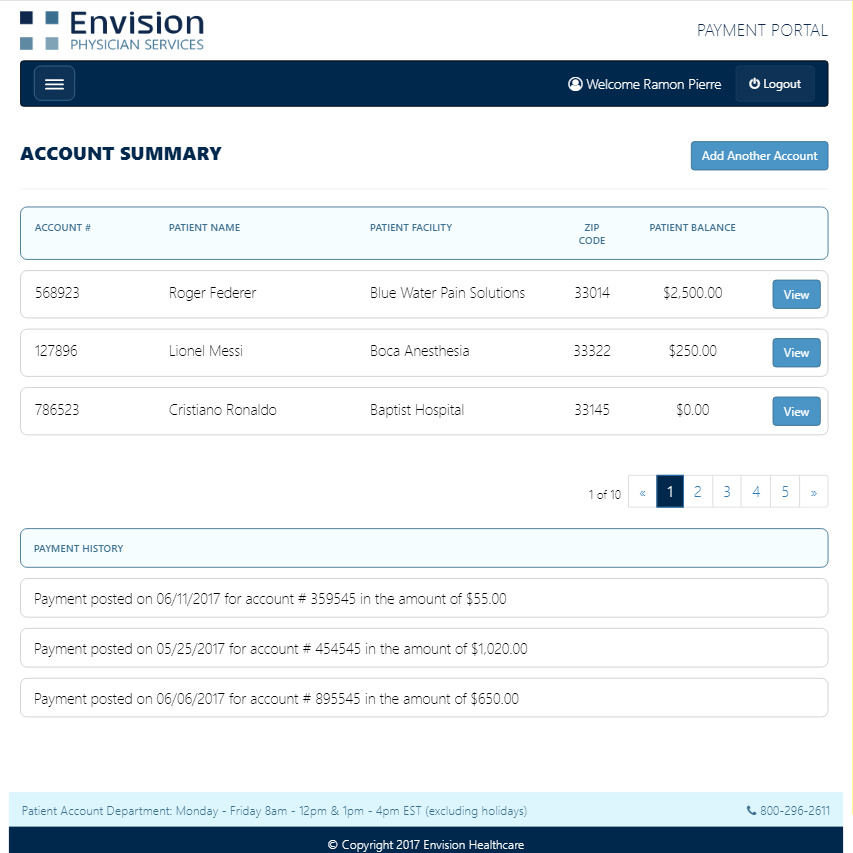Click zip code 33145

point(592,410)
